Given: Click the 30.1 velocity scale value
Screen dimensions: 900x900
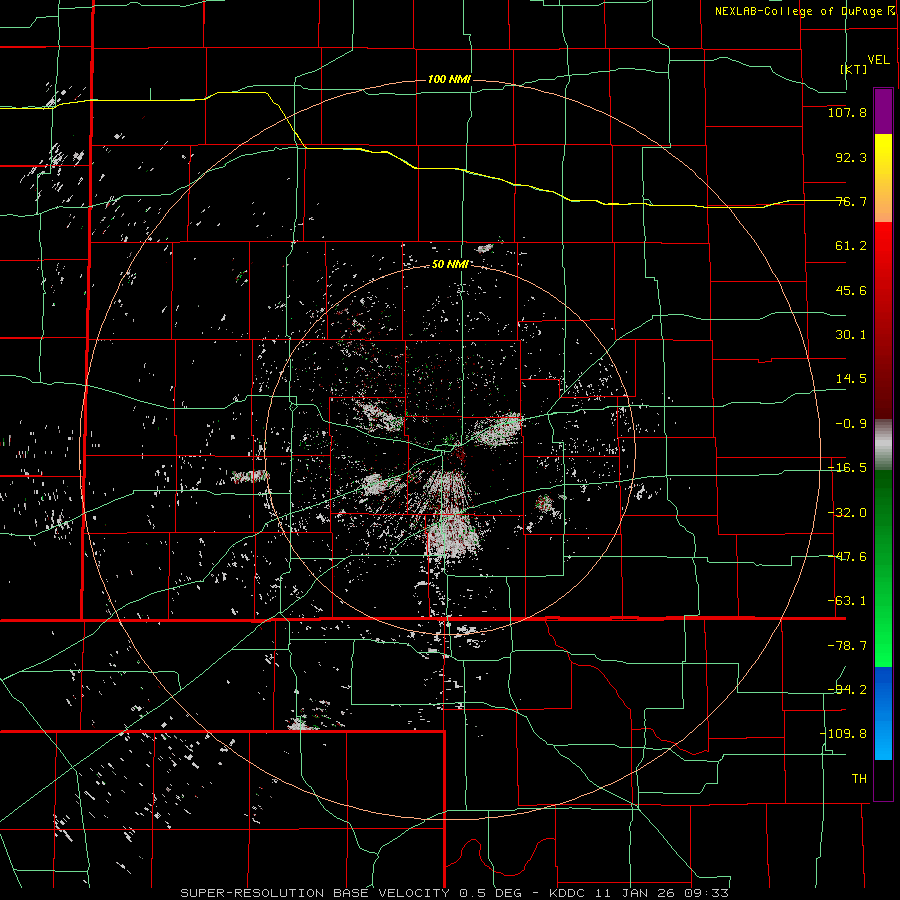Looking at the screenshot, I should [851, 335].
